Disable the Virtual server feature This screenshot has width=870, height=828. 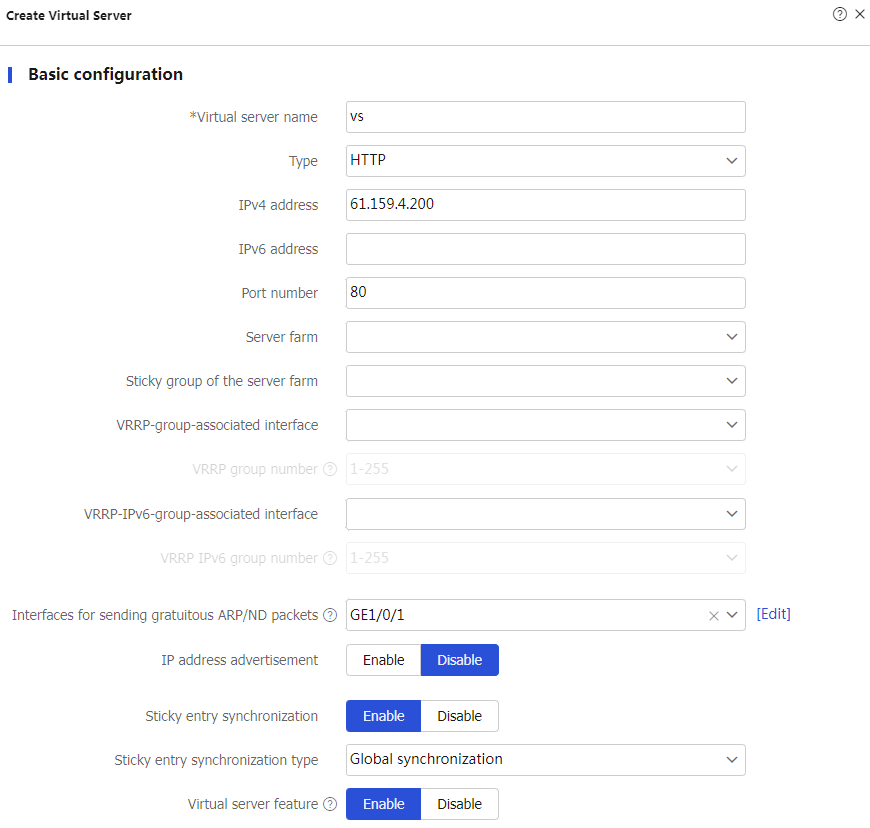tap(459, 804)
